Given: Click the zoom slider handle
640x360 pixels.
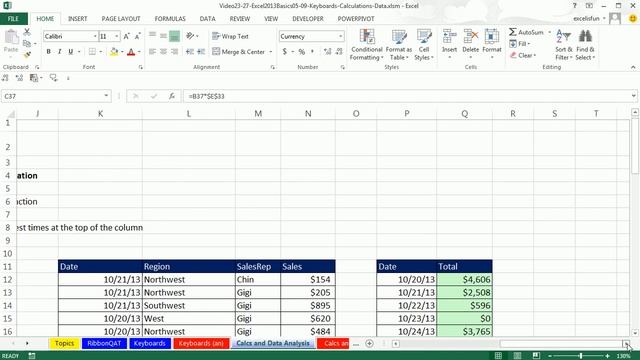Looking at the screenshot, I should coord(580,356).
